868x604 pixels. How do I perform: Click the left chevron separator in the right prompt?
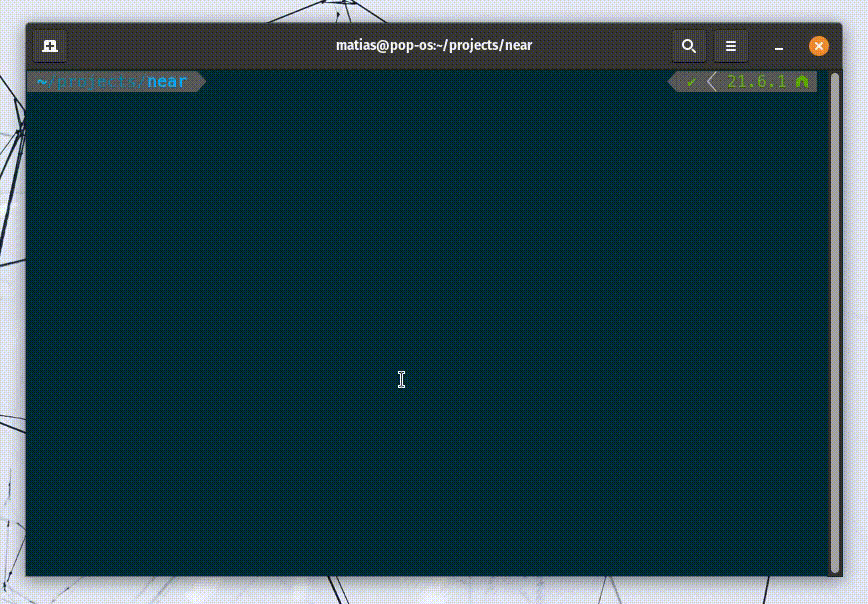coord(712,82)
